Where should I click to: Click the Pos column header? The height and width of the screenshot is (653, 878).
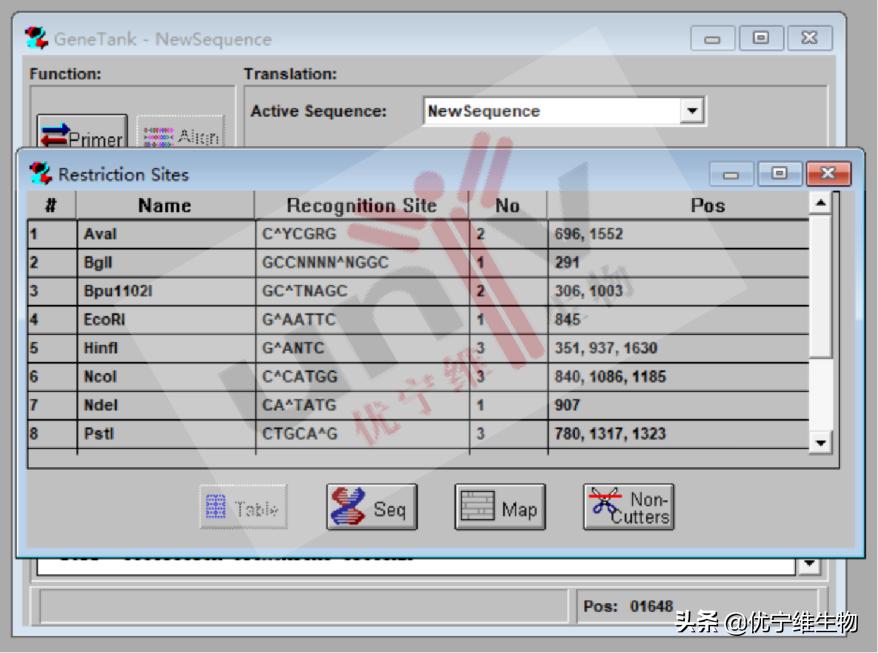(x=707, y=206)
